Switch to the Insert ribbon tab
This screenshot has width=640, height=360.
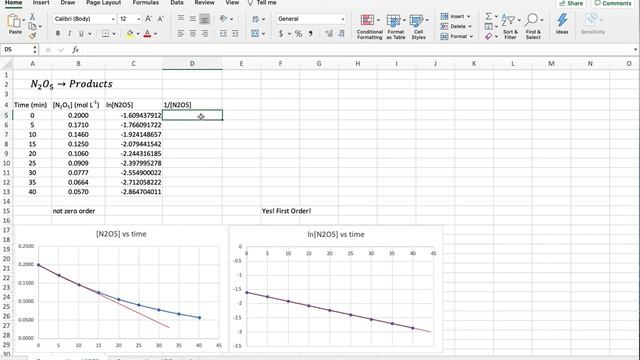(41, 3)
